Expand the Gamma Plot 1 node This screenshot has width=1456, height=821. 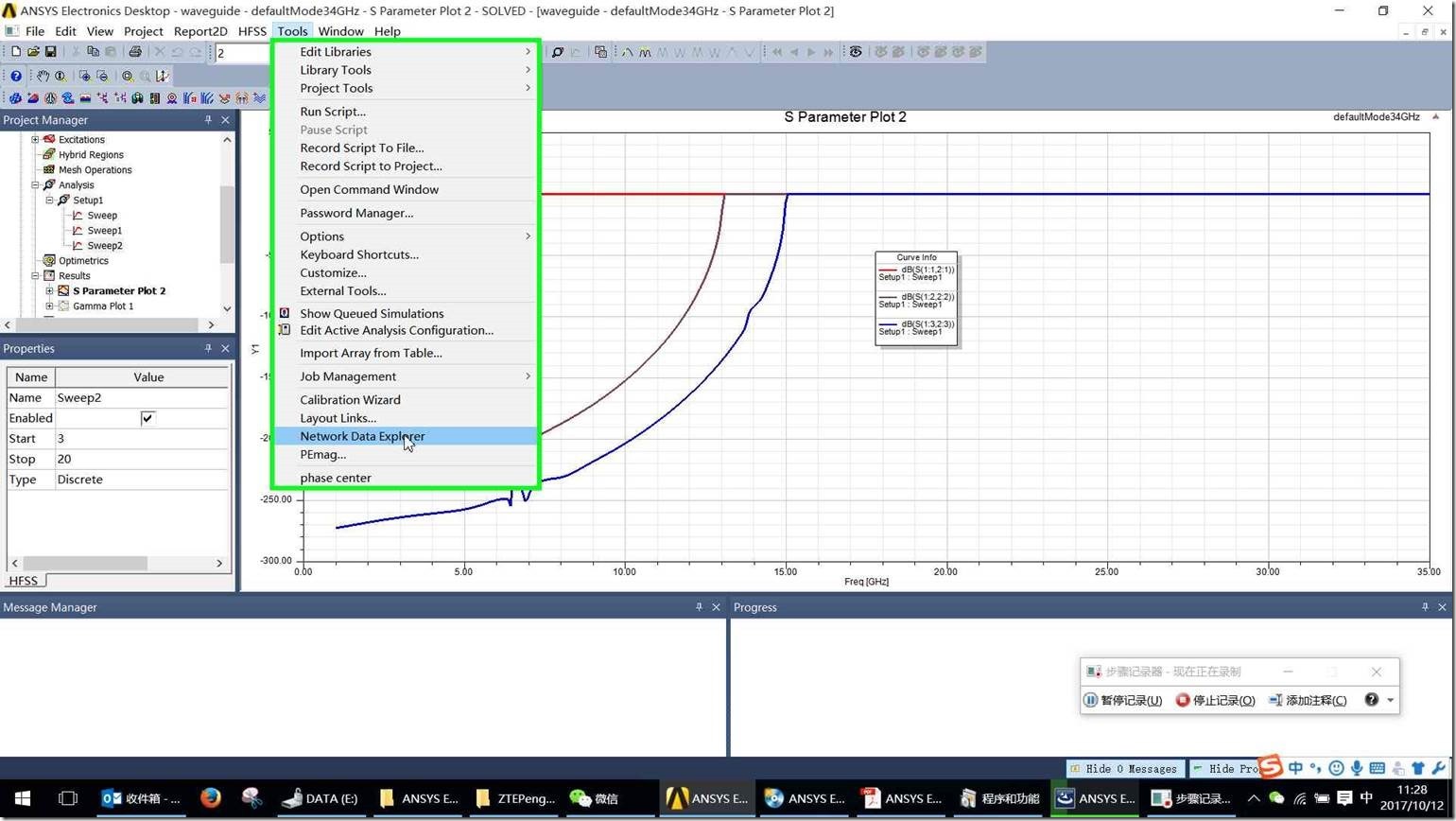click(50, 306)
